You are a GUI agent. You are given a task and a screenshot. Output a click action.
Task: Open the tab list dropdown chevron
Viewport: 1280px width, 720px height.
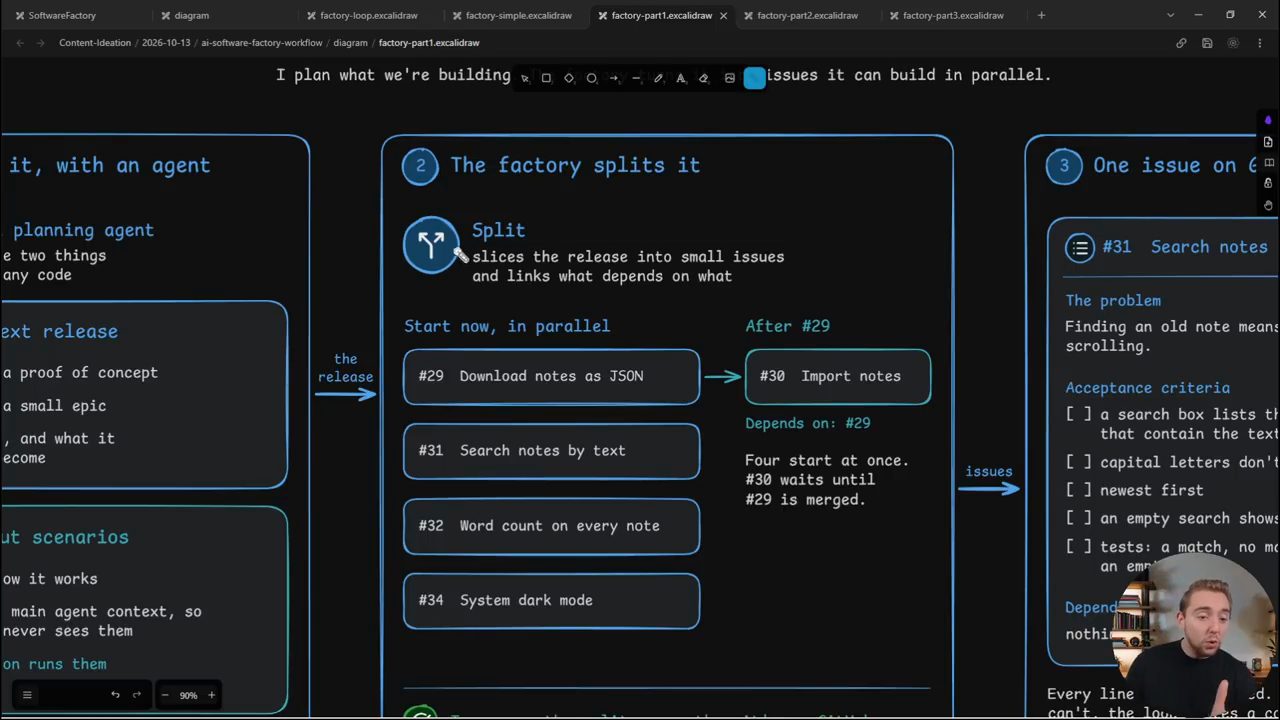click(x=1170, y=15)
